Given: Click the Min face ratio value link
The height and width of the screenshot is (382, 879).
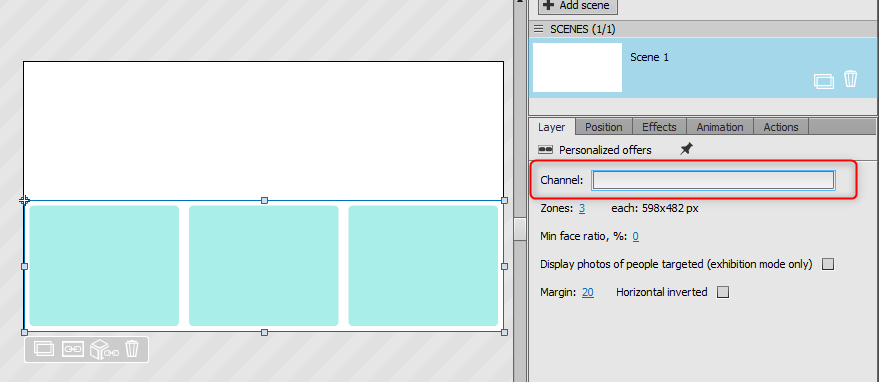Looking at the screenshot, I should click(x=636, y=237).
